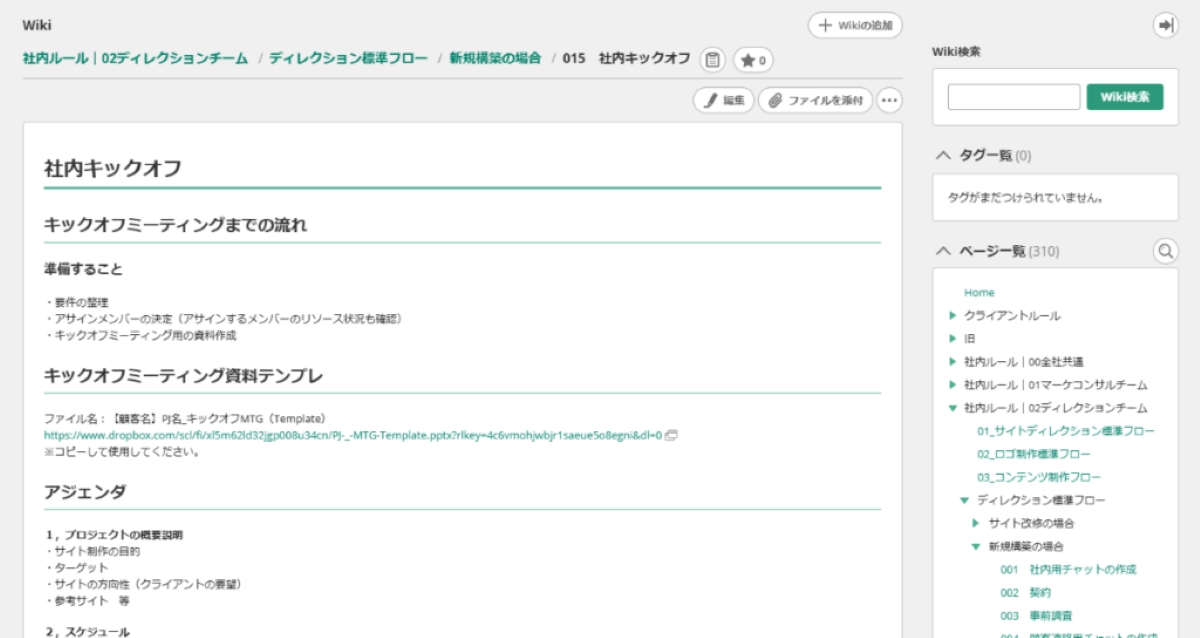Click line ・参考サイト 等
This screenshot has width=1200, height=638.
[x=87, y=601]
